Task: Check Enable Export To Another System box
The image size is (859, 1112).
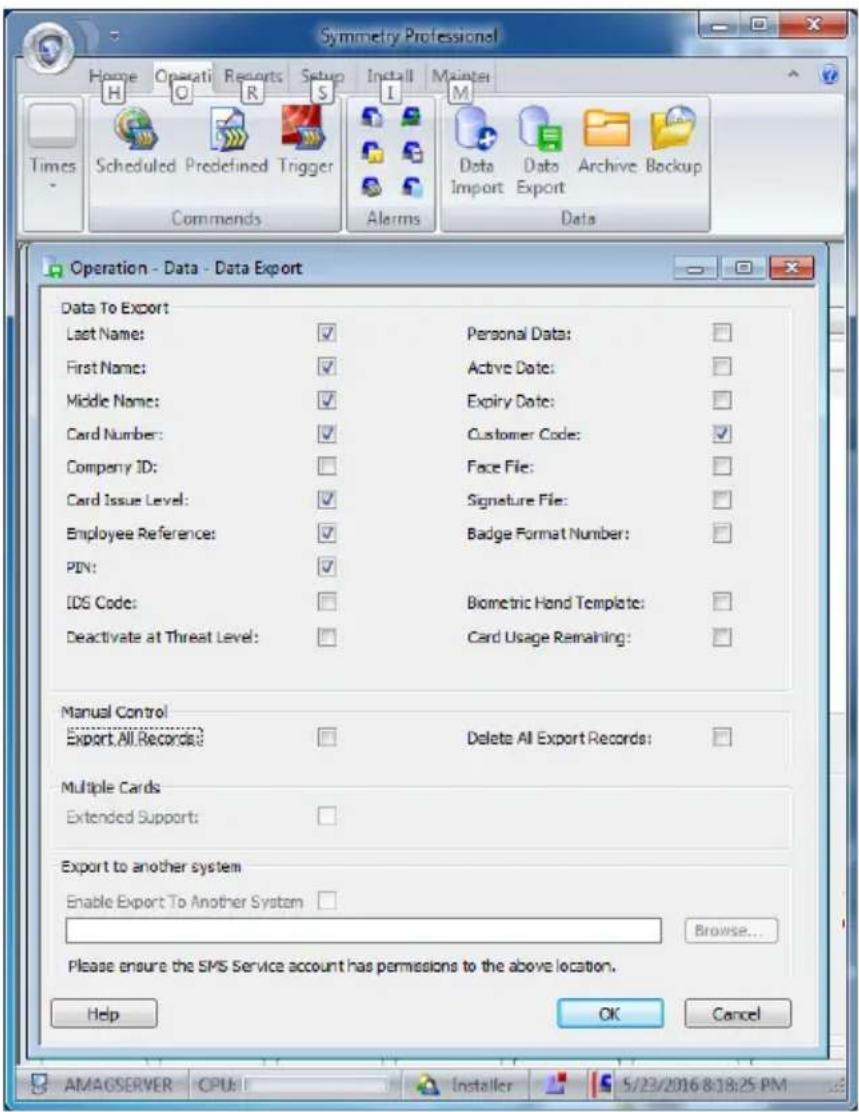Action: [x=326, y=901]
